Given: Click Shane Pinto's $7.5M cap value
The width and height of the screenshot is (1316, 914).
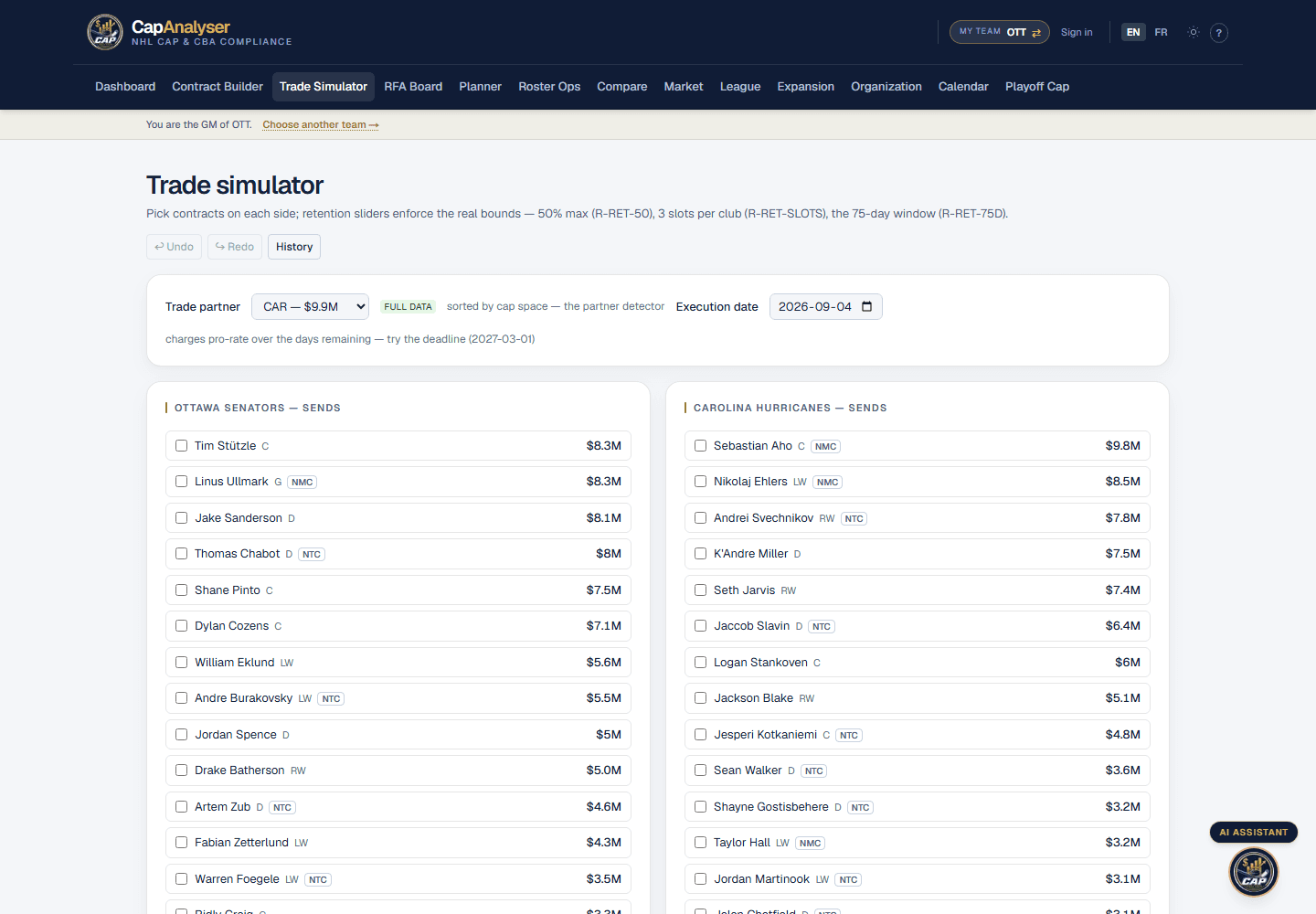Looking at the screenshot, I should point(603,590).
